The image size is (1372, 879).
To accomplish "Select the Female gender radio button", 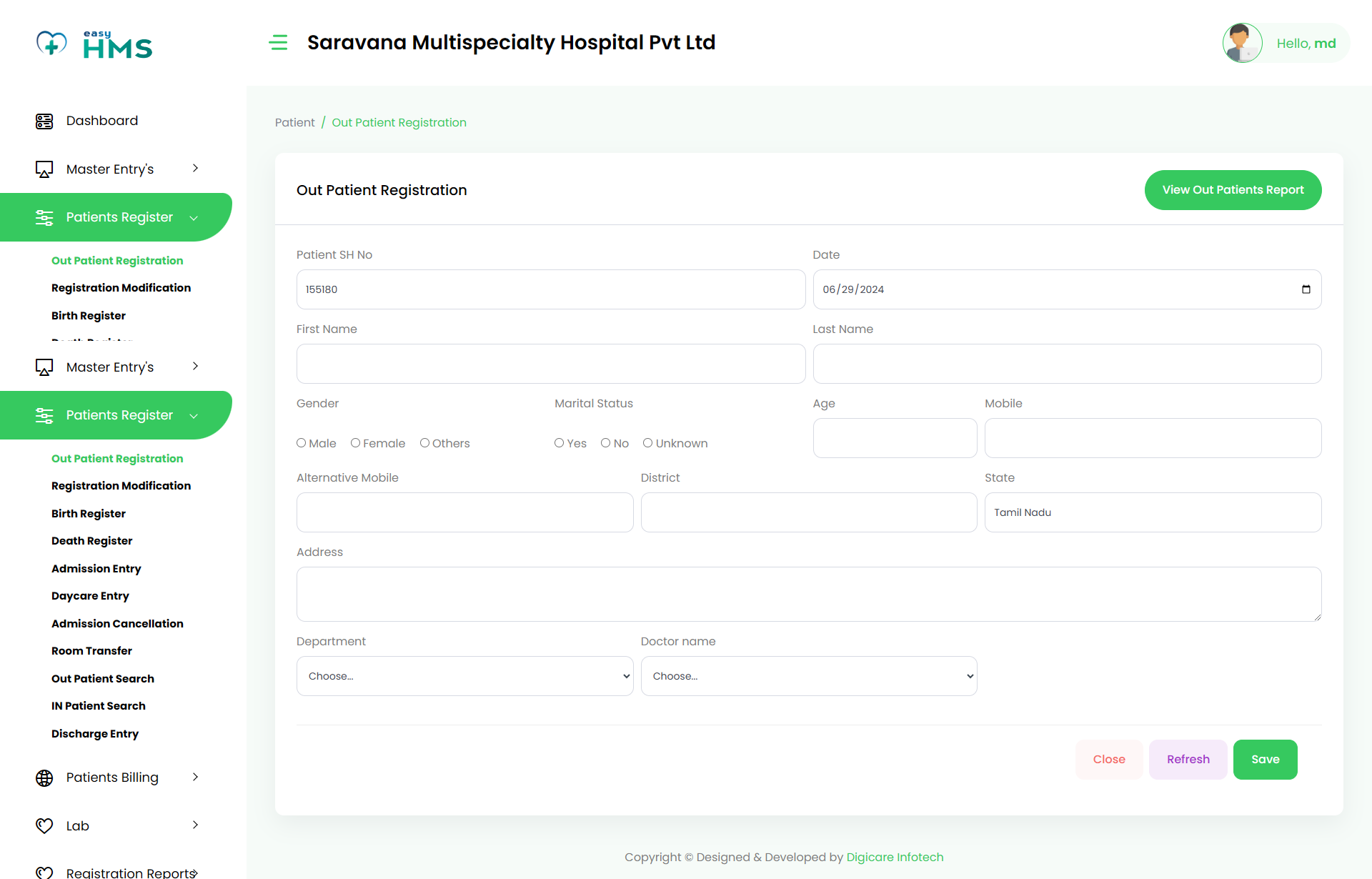I will click(x=355, y=443).
